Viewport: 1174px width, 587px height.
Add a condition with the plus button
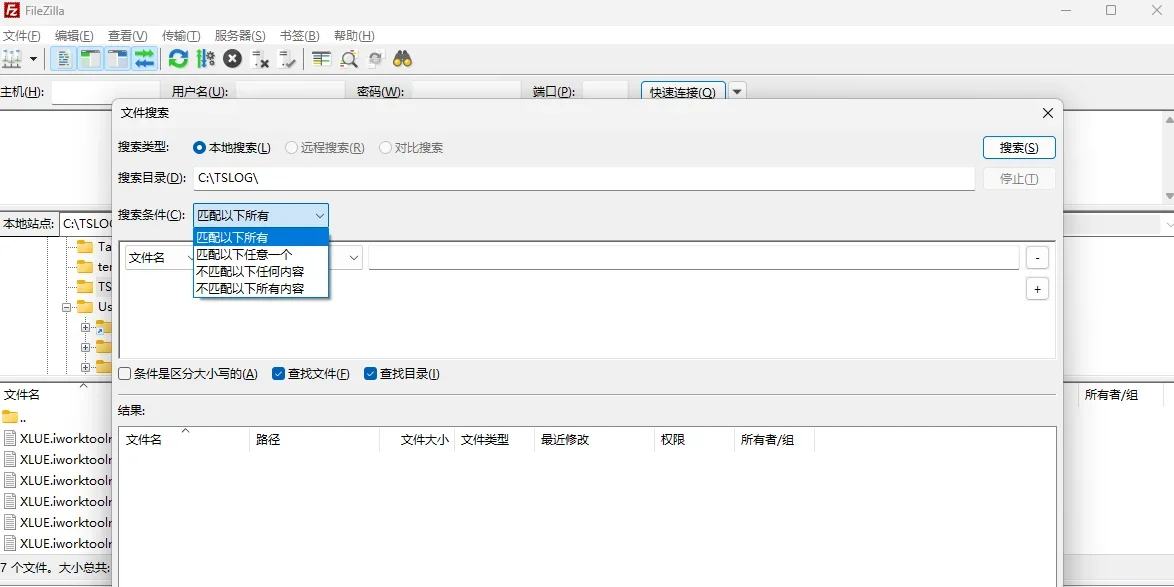click(x=1037, y=288)
